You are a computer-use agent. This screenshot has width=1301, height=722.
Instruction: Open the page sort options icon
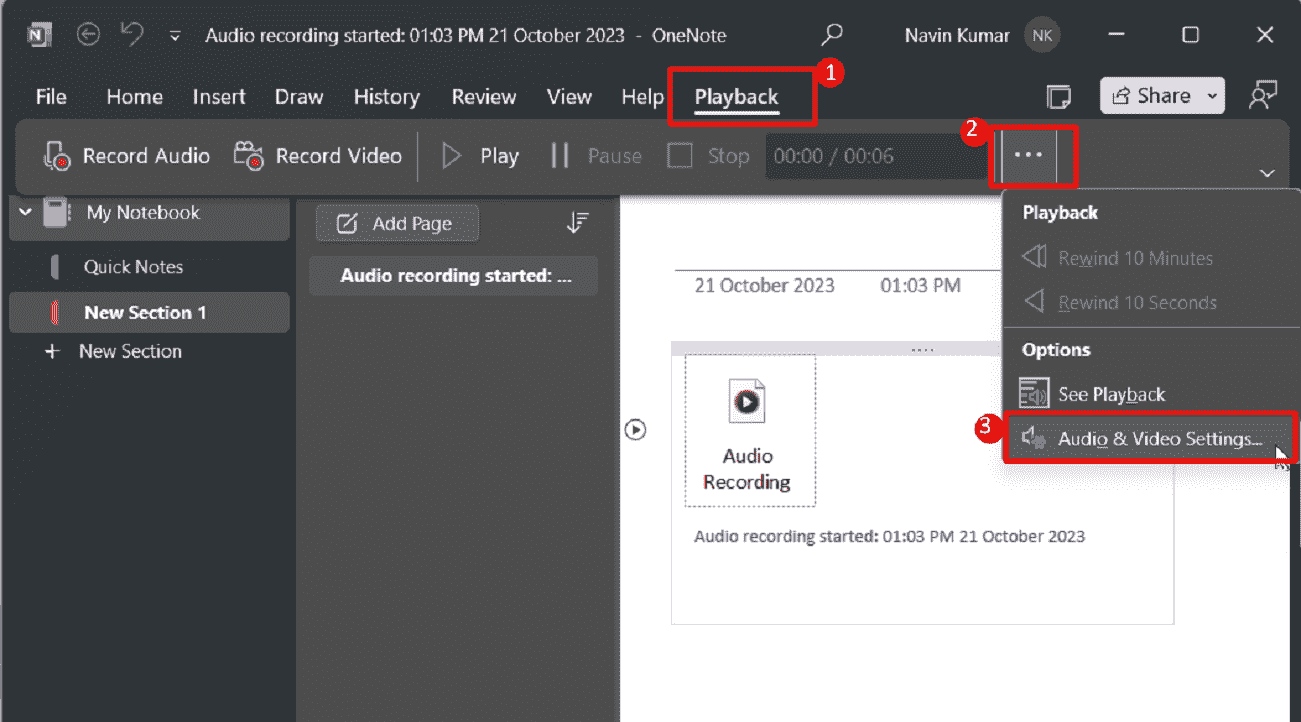click(577, 223)
